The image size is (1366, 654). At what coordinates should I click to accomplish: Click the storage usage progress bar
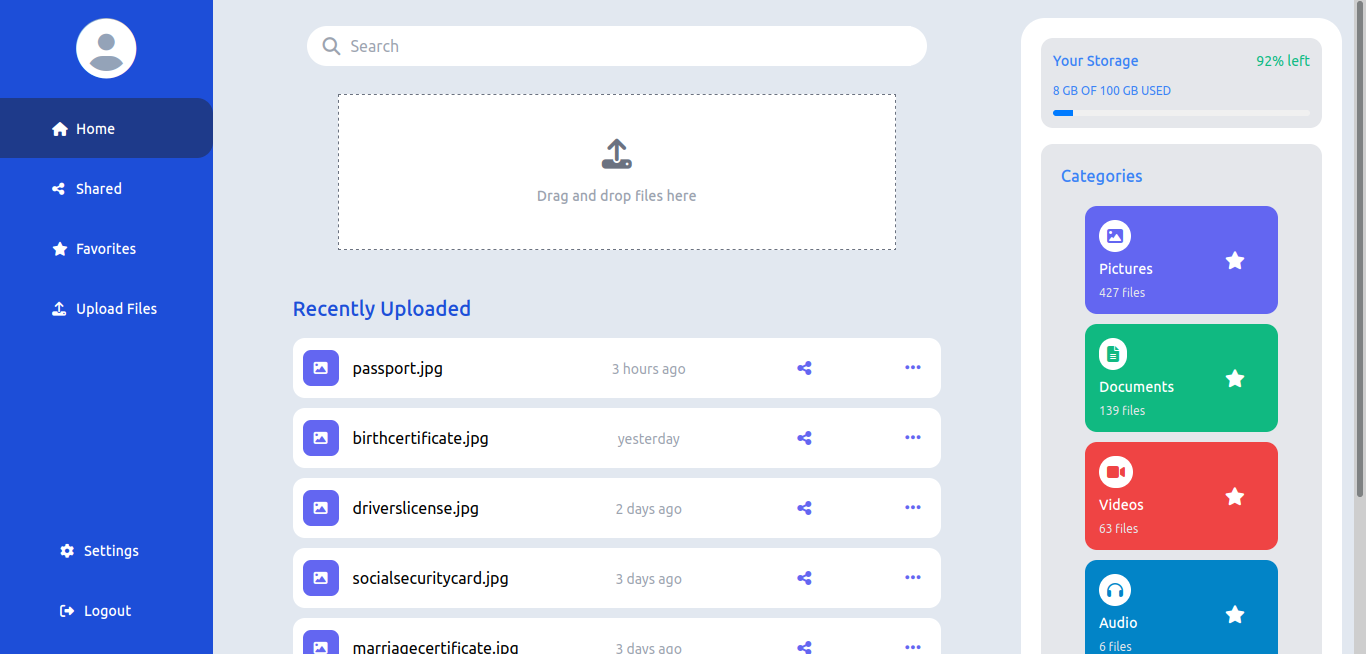(x=1180, y=113)
